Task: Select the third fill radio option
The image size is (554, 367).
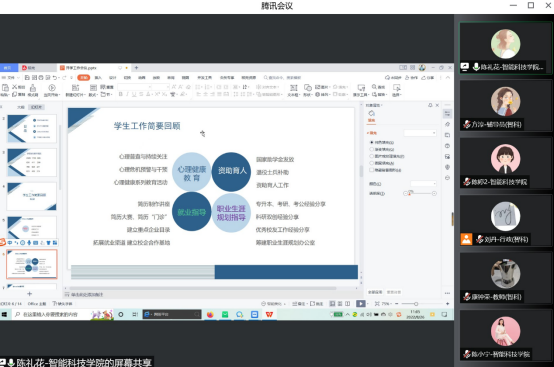Action: (372, 156)
